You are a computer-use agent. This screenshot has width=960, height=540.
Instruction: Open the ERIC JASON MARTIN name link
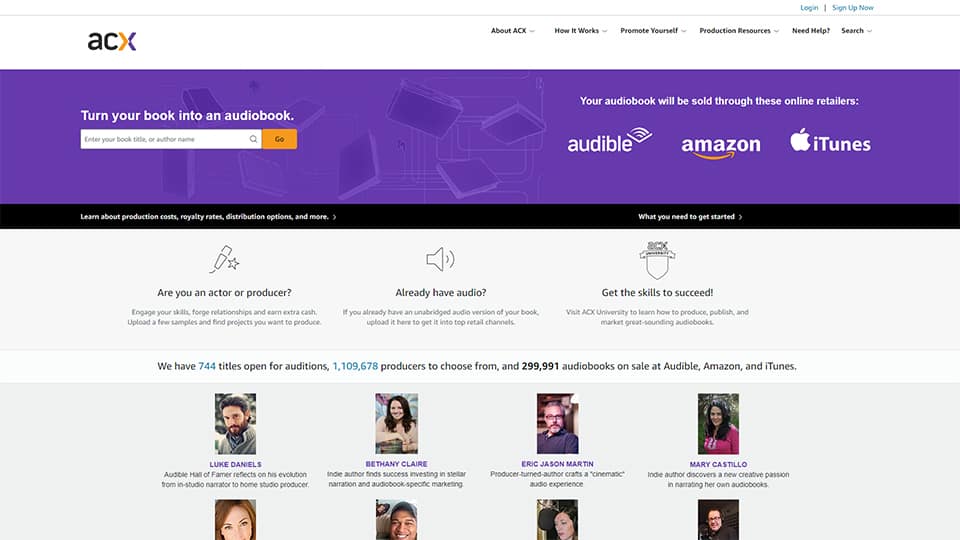coord(557,464)
